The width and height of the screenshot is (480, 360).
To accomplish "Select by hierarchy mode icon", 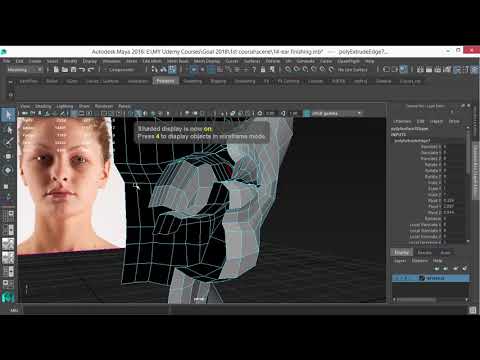I will (x=155, y=69).
